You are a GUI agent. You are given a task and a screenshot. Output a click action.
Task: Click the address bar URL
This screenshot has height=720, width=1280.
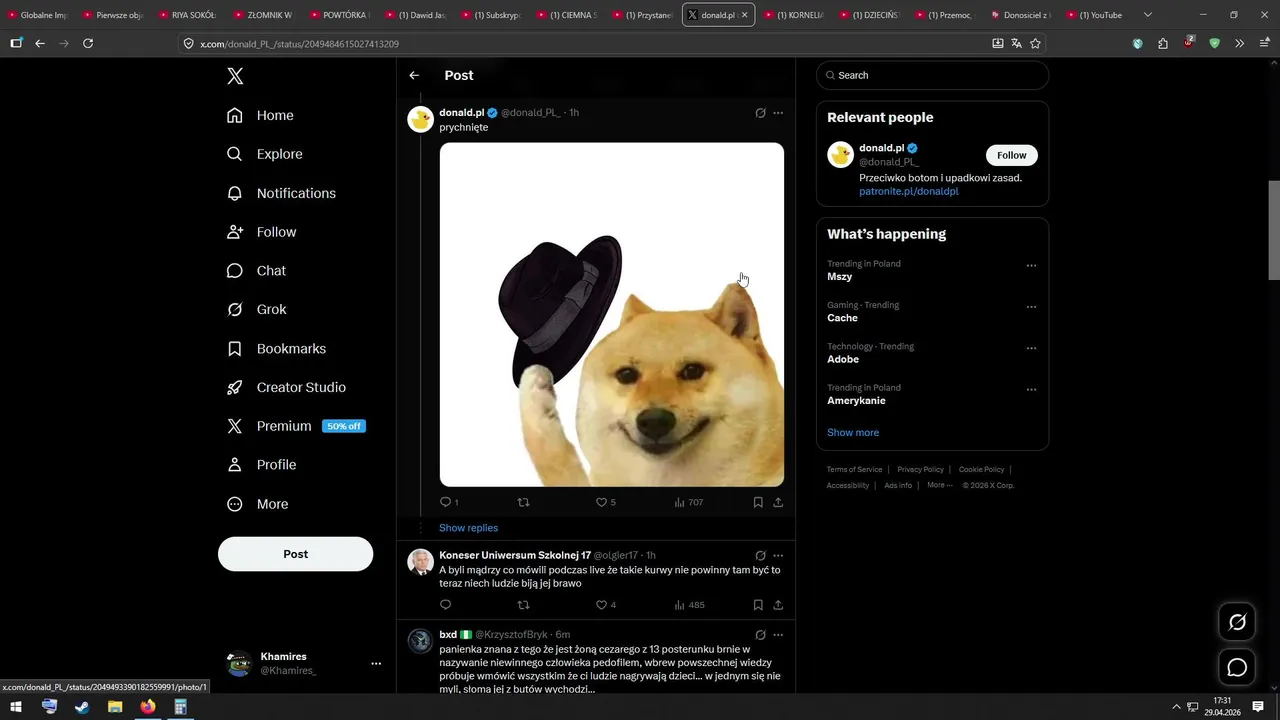click(299, 44)
